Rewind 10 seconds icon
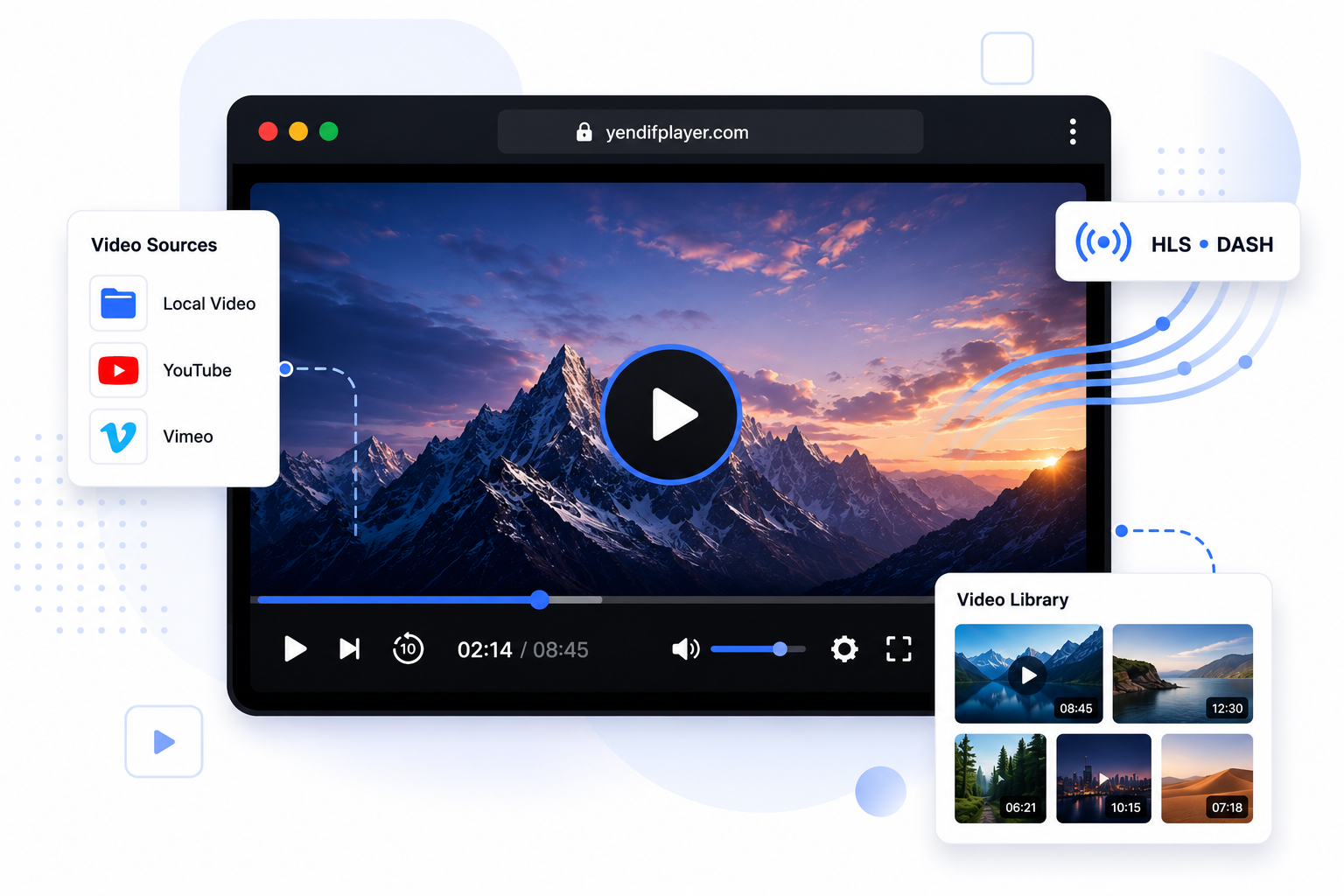The width and height of the screenshot is (1344, 896). click(408, 648)
